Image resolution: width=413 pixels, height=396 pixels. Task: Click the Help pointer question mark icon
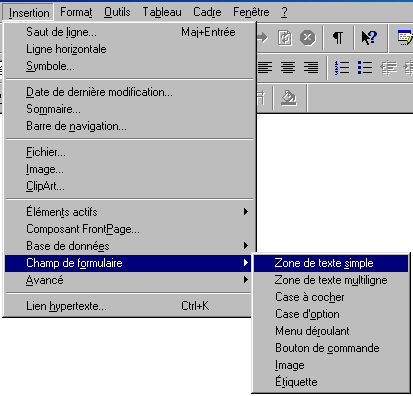tap(369, 38)
